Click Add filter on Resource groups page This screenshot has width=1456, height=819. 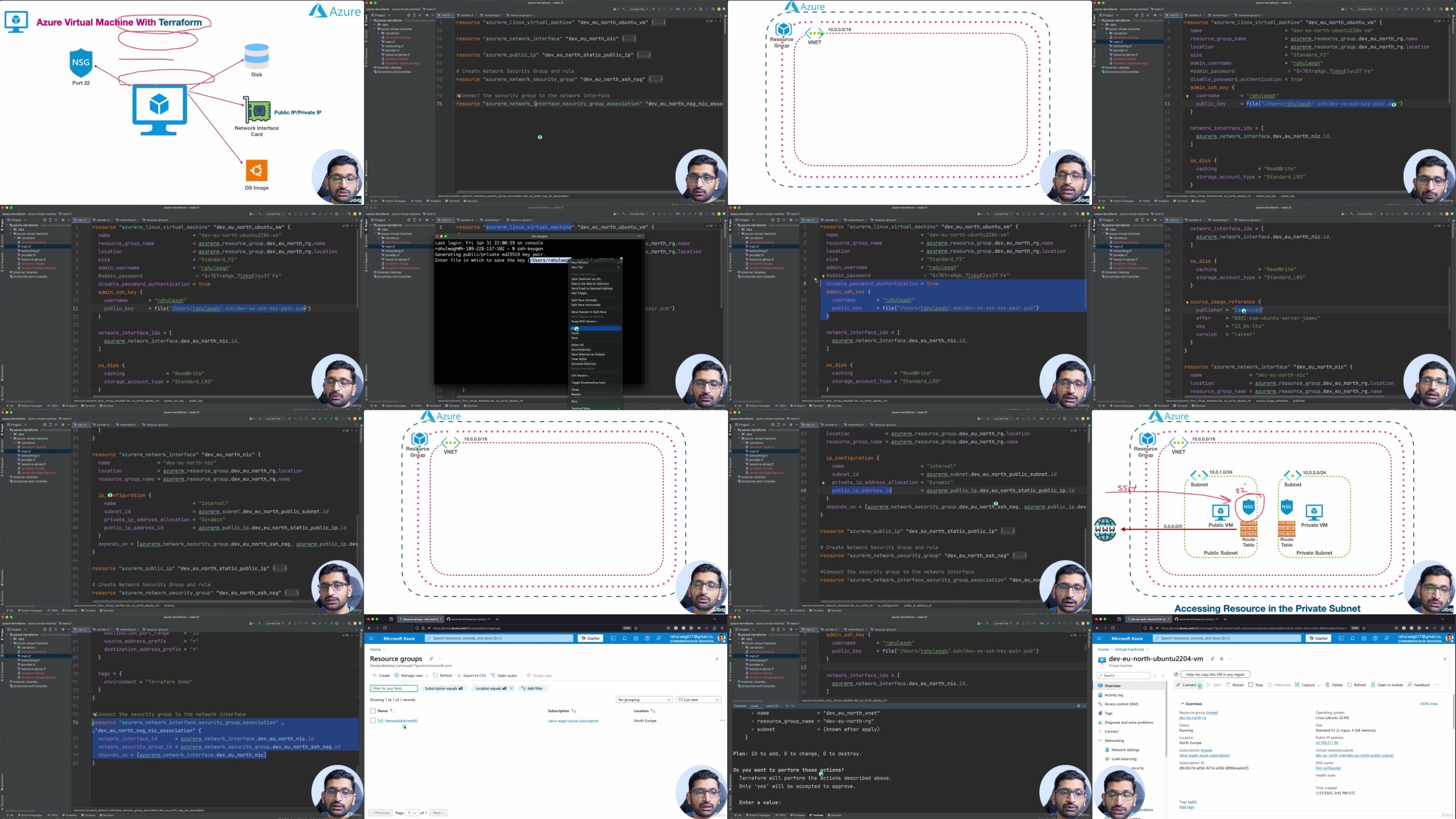coord(532,688)
